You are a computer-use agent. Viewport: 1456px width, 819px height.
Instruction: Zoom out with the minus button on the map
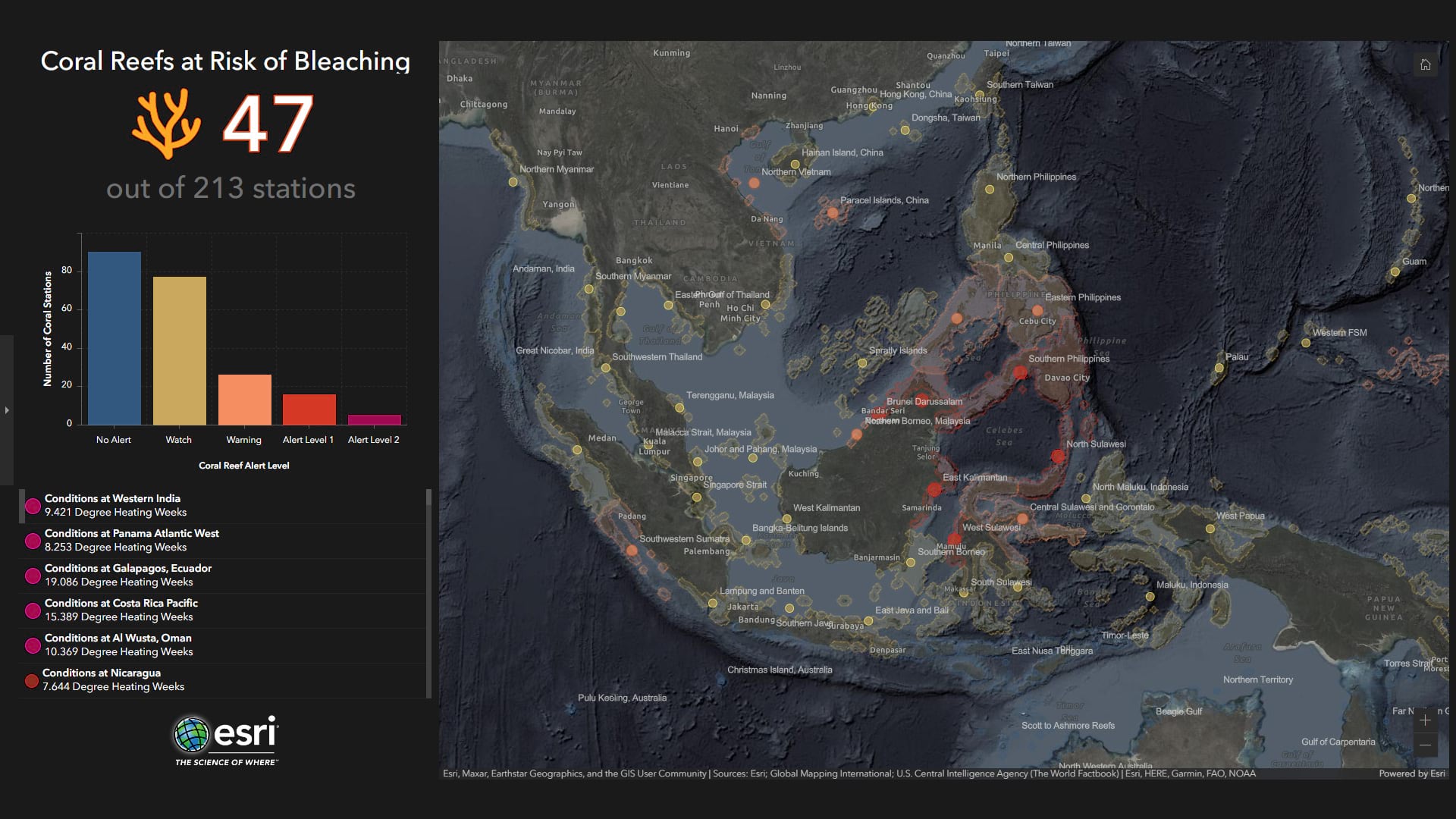(1426, 745)
